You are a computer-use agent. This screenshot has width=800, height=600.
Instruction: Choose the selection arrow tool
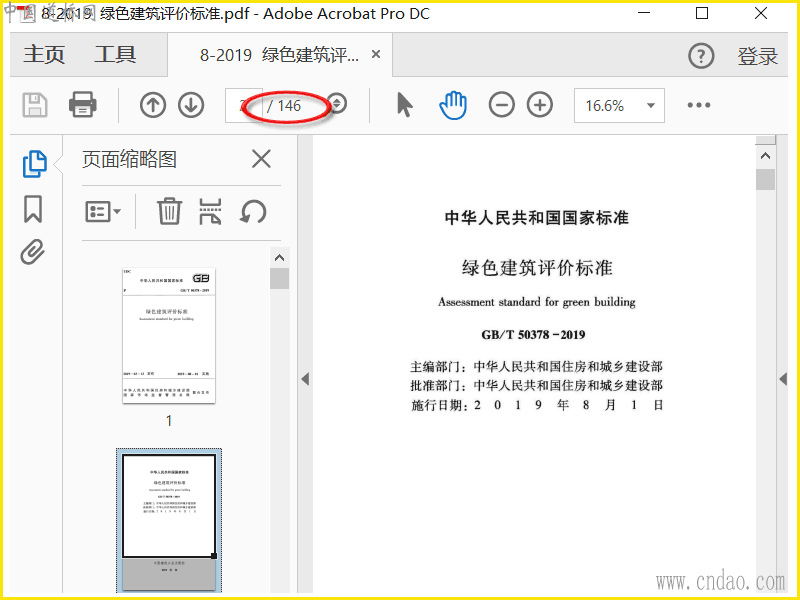click(x=405, y=105)
